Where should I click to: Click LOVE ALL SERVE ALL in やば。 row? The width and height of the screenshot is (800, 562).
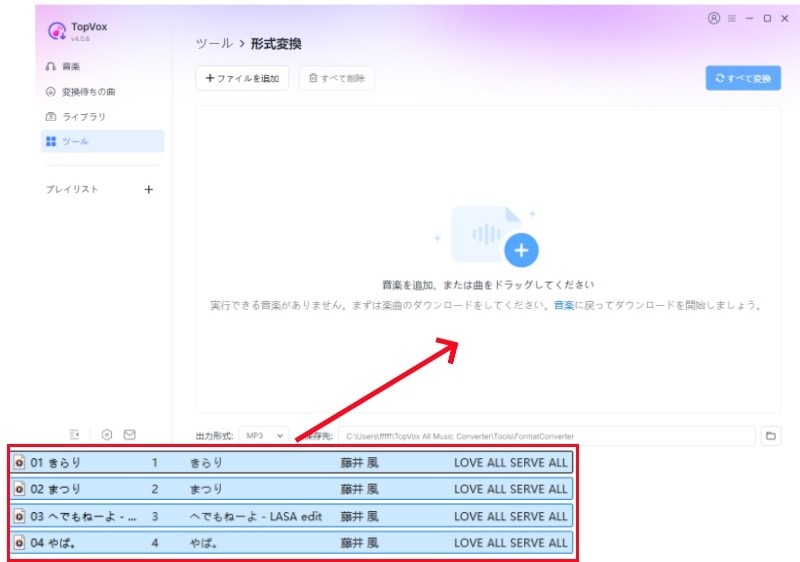coord(511,543)
